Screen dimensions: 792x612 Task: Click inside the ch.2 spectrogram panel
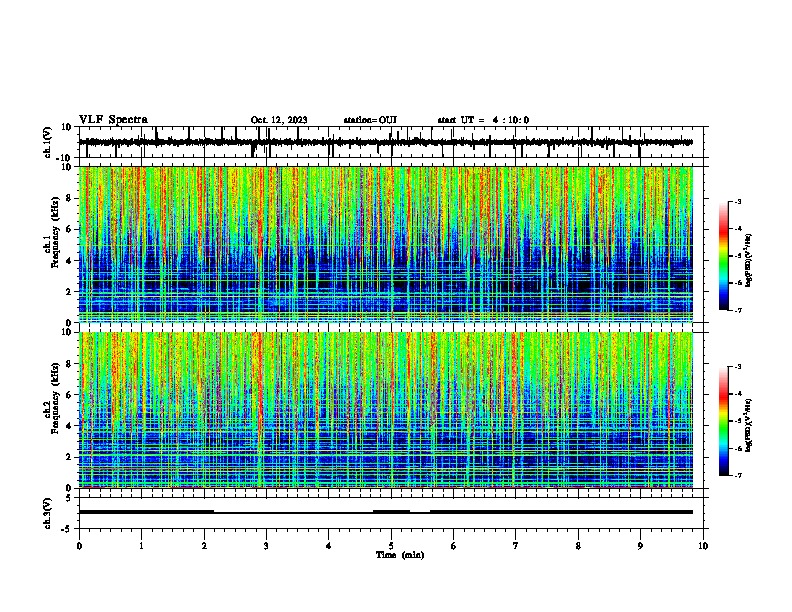(x=386, y=410)
